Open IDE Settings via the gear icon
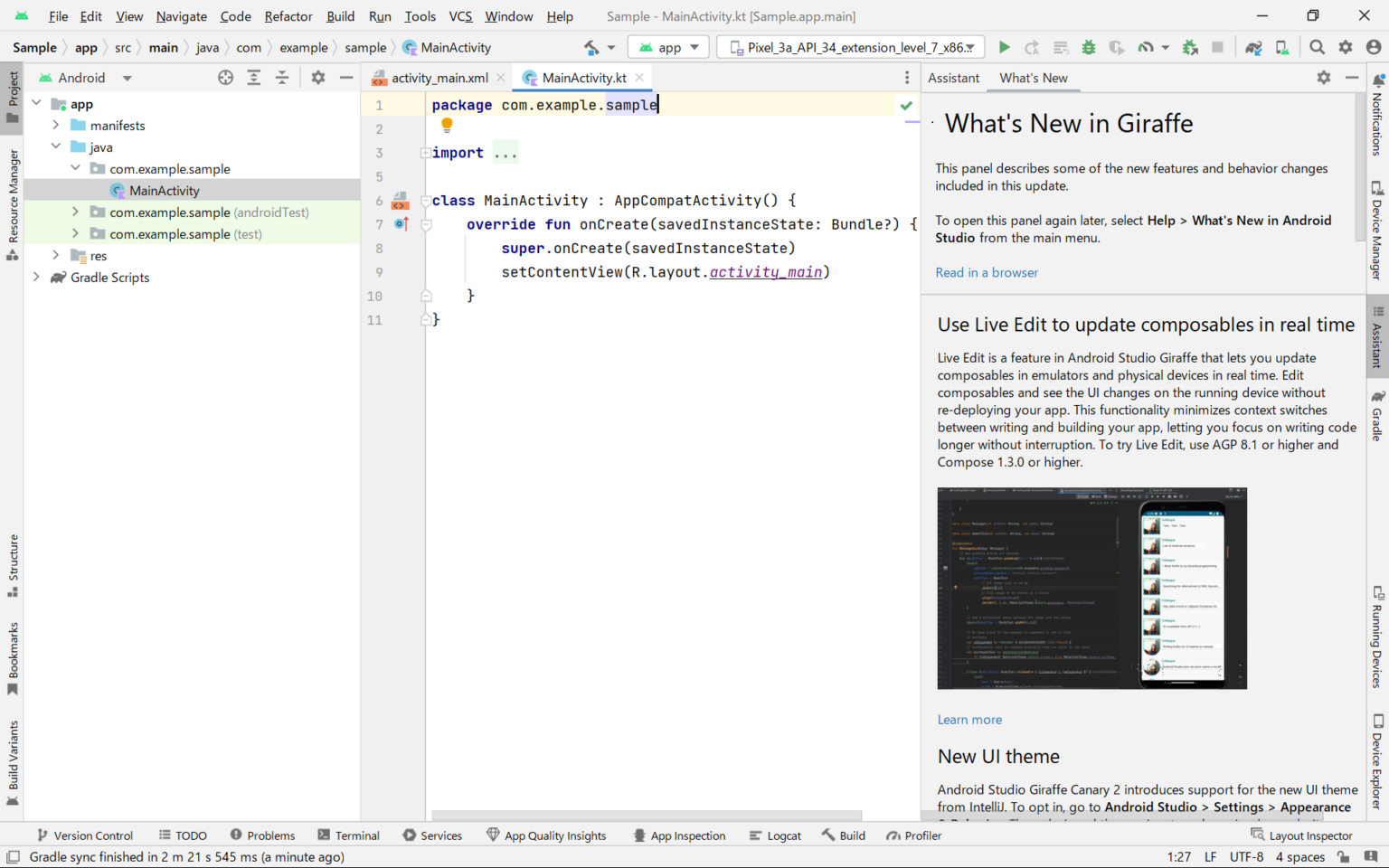 (1346, 46)
